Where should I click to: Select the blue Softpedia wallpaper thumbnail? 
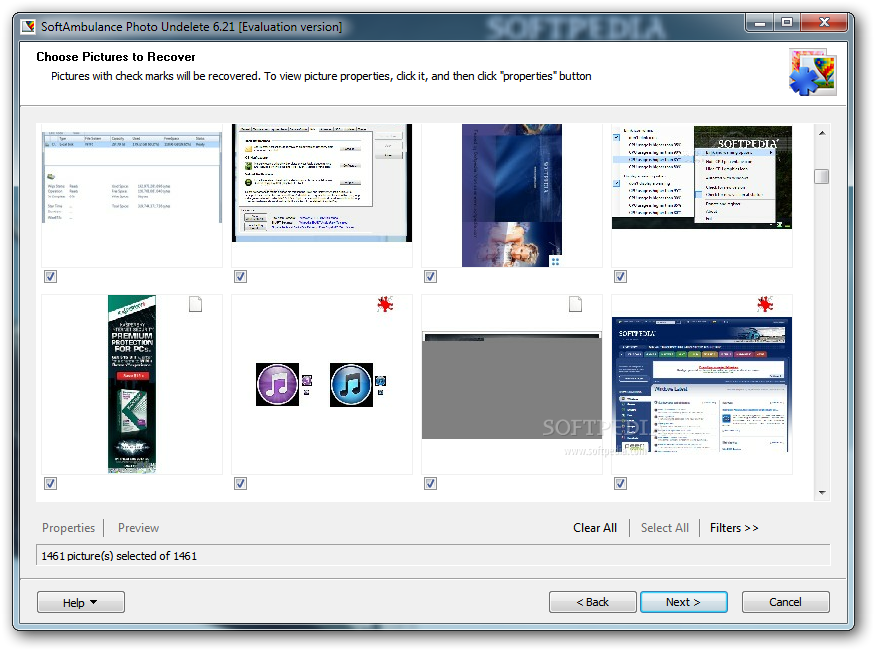[x=512, y=195]
